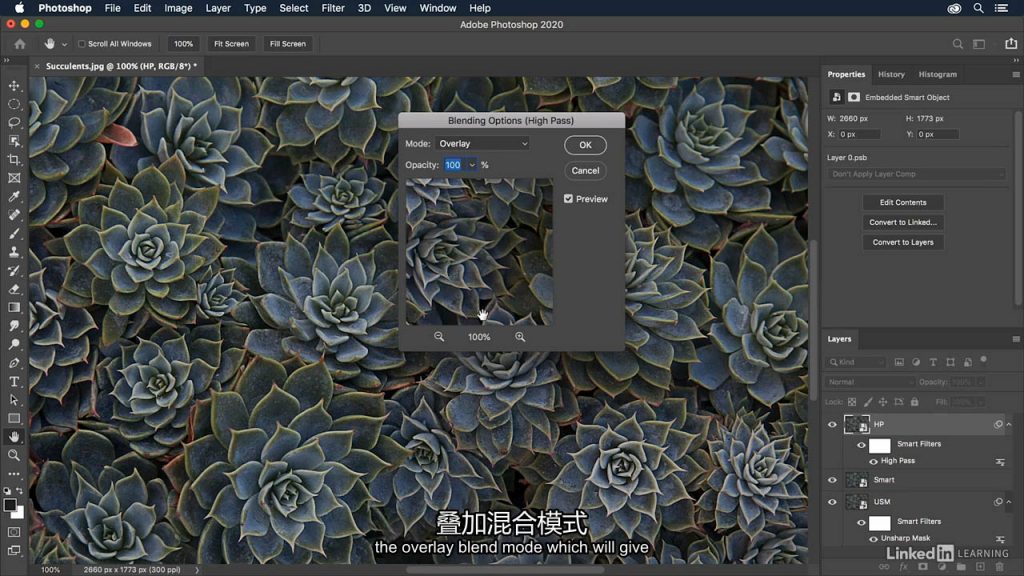The height and width of the screenshot is (576, 1024).
Task: Hide the HP layer
Action: point(832,424)
